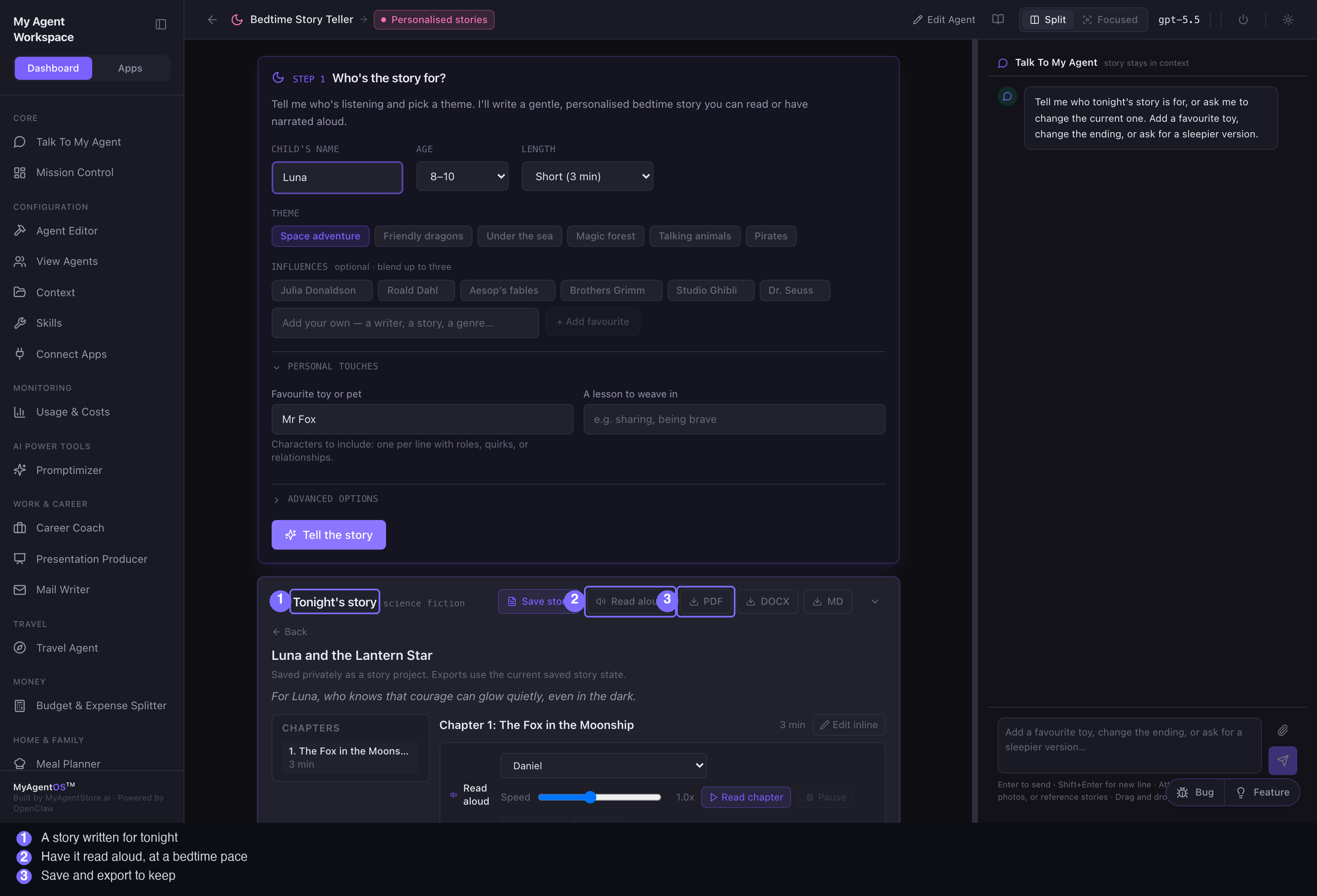This screenshot has height=896, width=1317.
Task: Go back with the header arrow
Action: (212, 20)
